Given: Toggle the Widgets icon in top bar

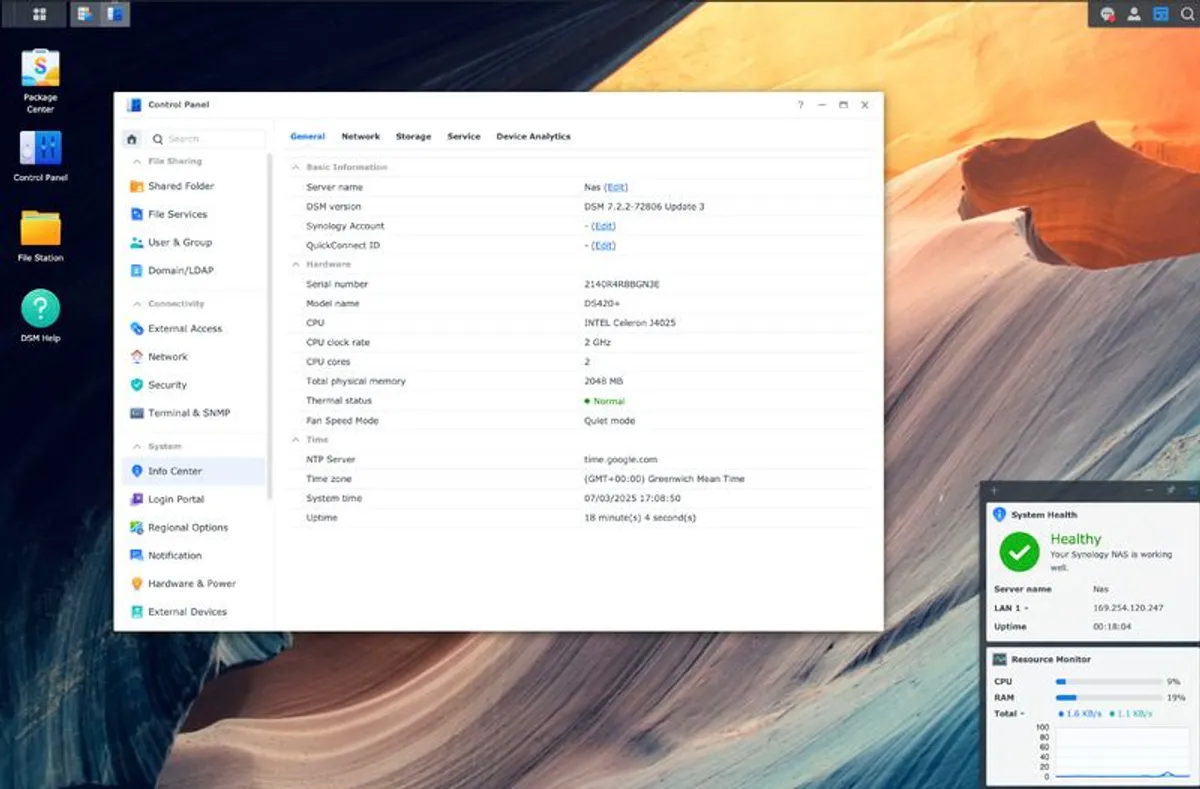Looking at the screenshot, I should [1161, 14].
